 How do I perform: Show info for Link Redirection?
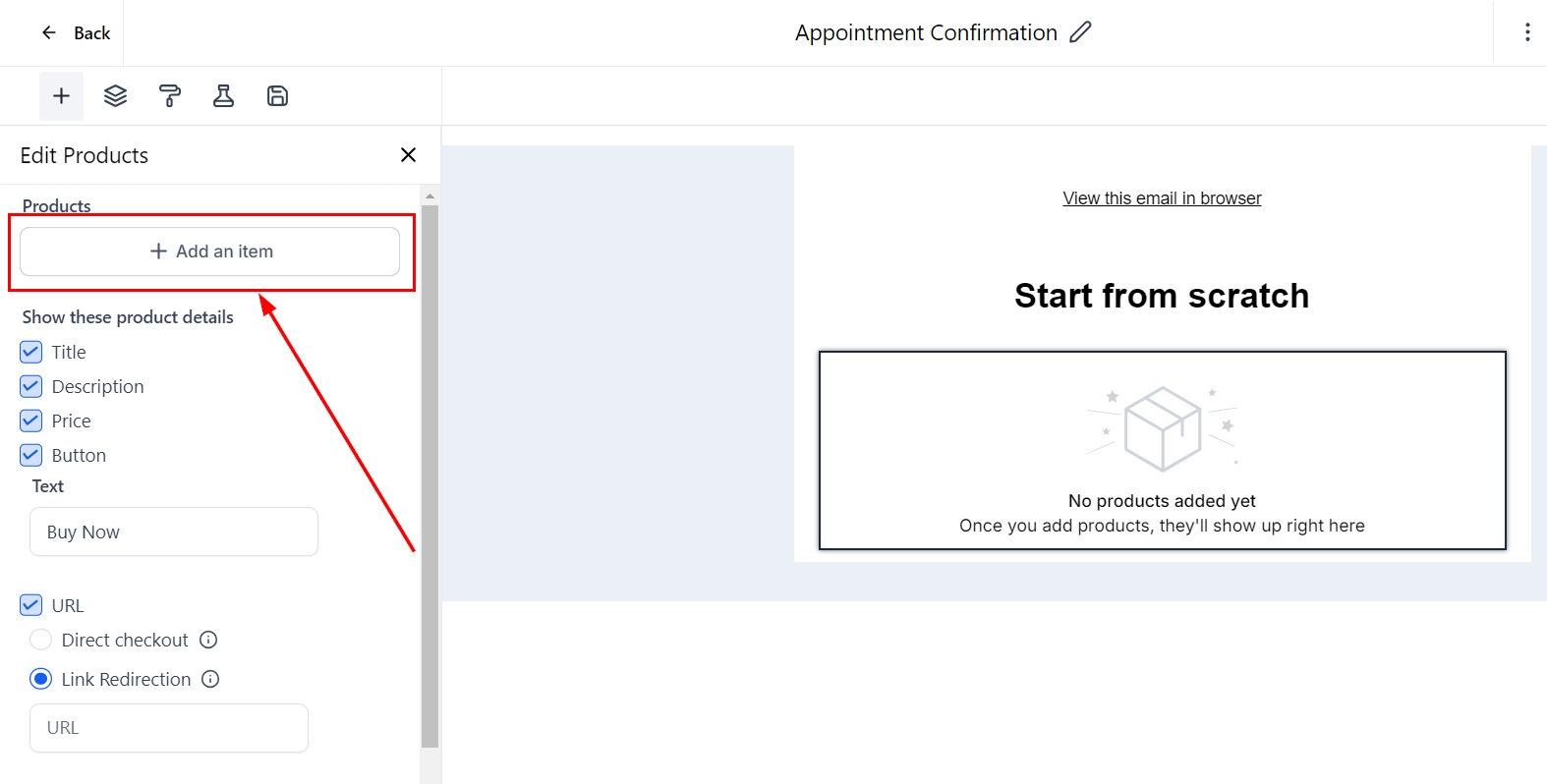(x=210, y=680)
